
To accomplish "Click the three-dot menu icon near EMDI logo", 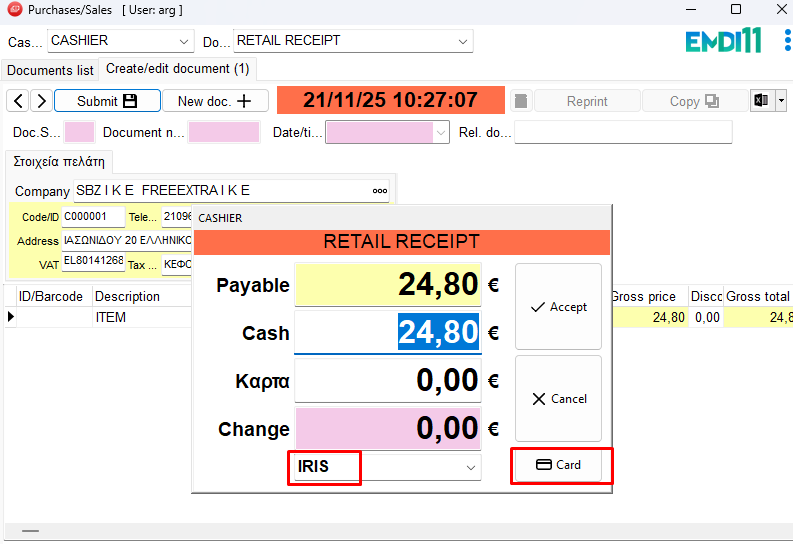I will (x=787, y=42).
